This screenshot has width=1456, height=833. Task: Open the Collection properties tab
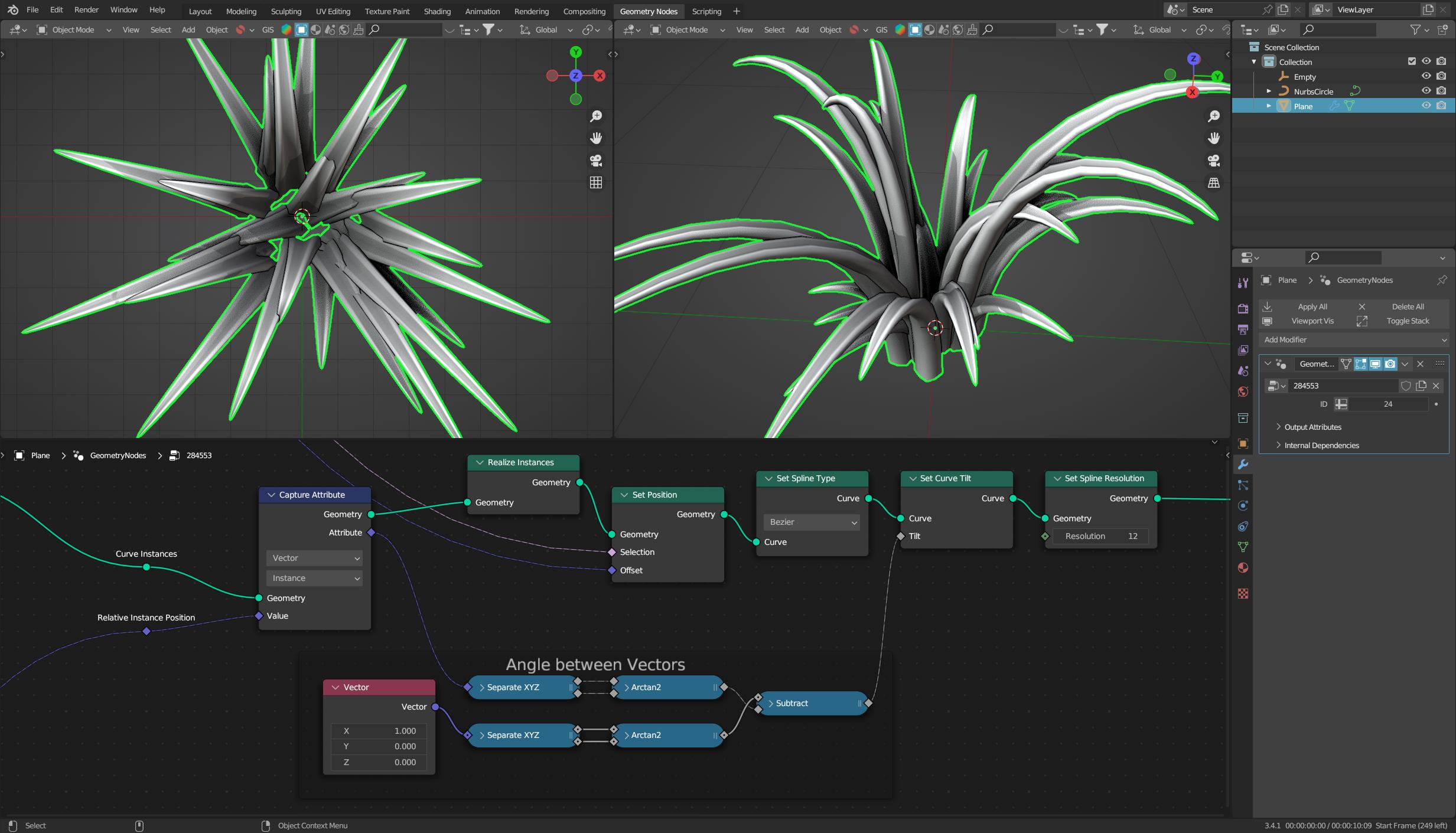(x=1243, y=418)
